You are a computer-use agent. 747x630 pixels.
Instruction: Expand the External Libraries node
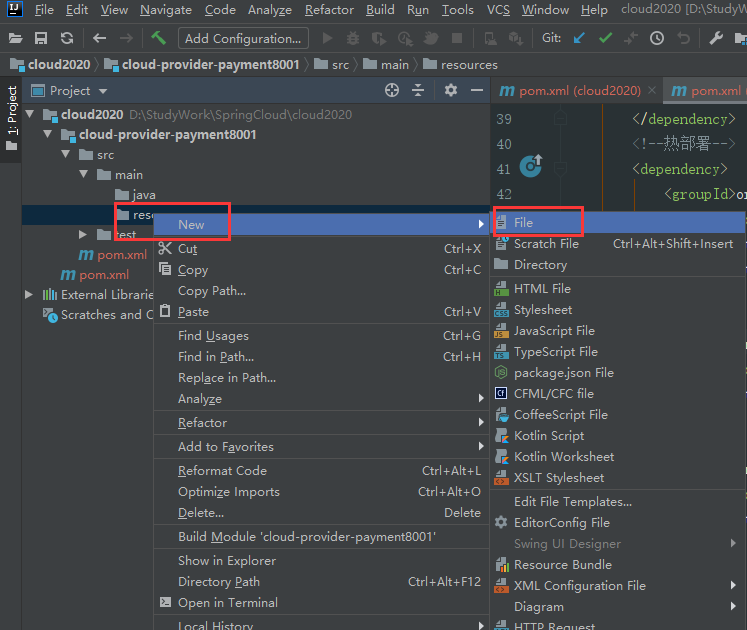pos(29,295)
